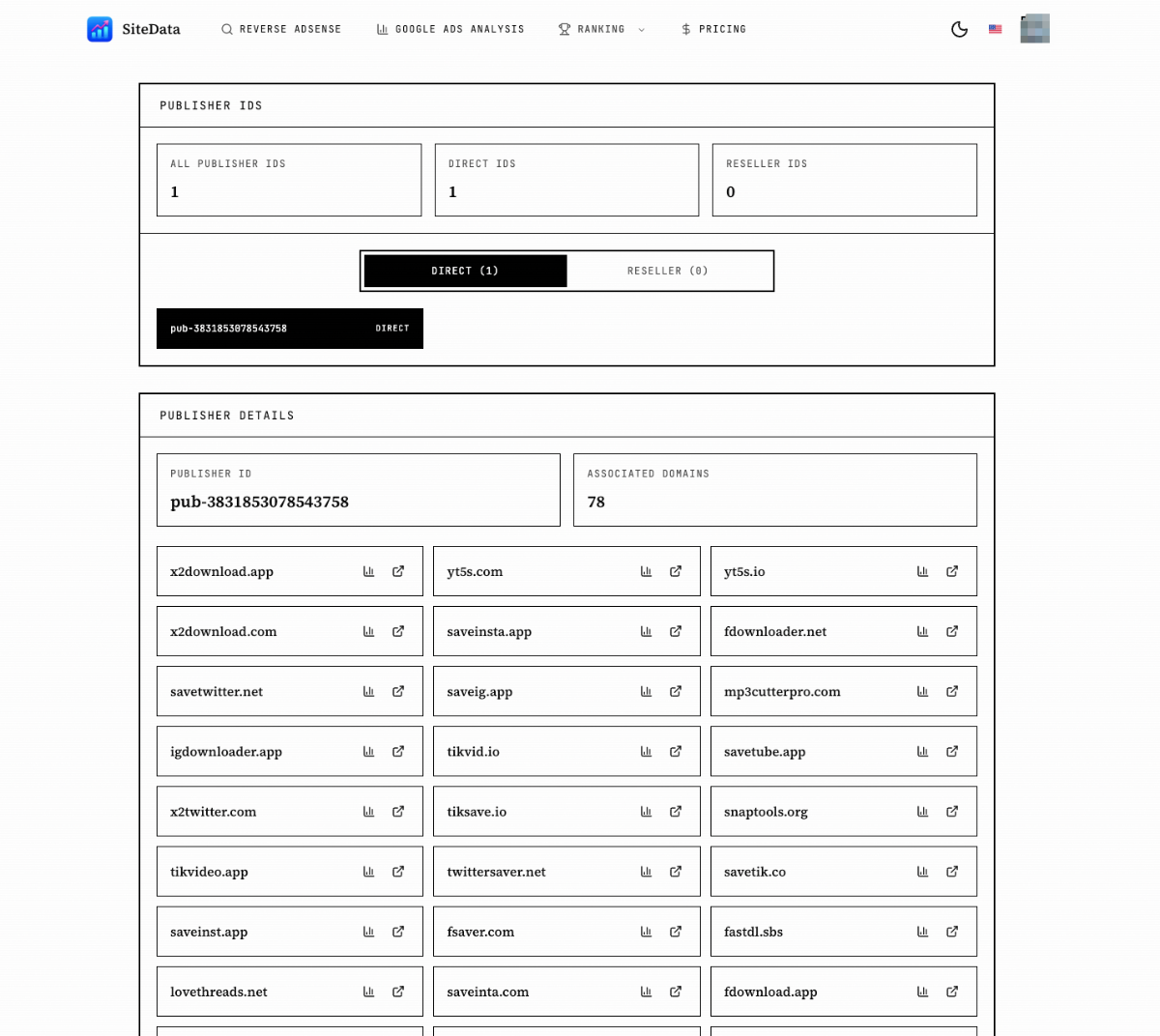Go to Pricing page
Screen dimensions: 1160x1036
click(713, 29)
